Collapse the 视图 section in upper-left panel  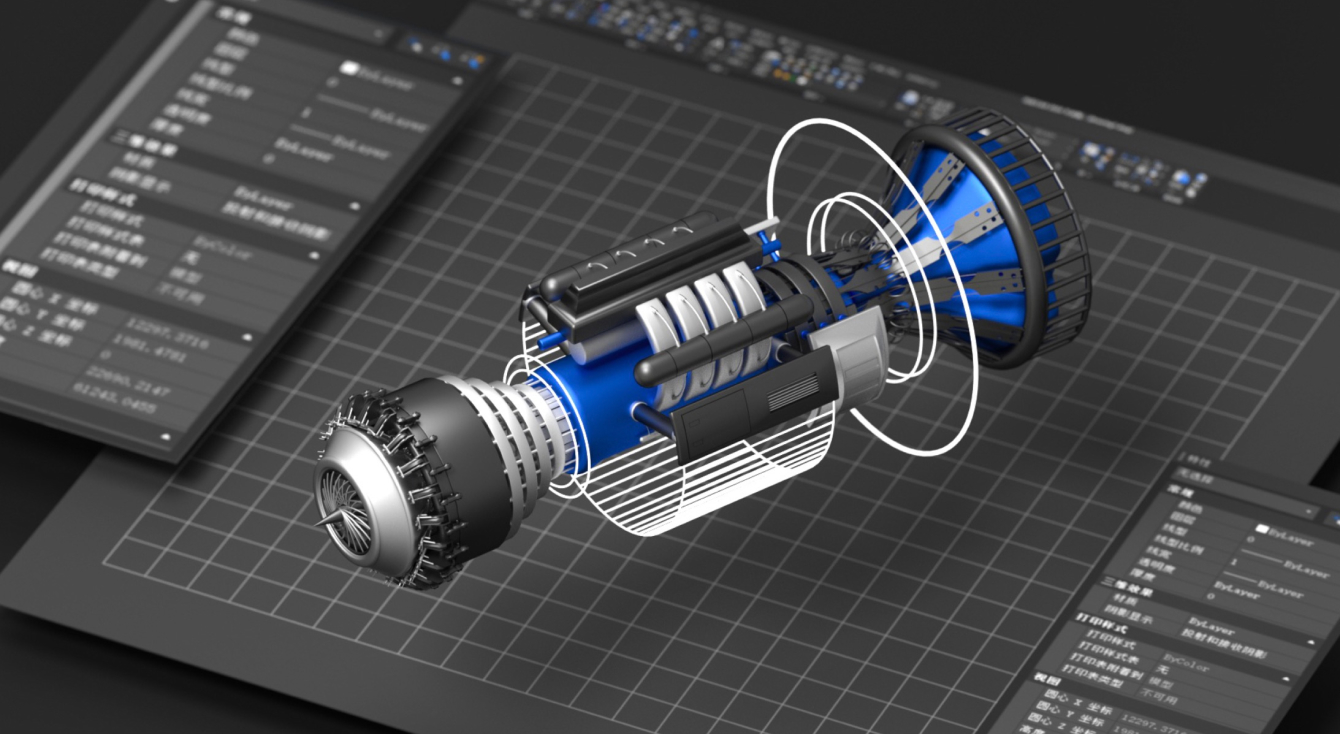246,337
